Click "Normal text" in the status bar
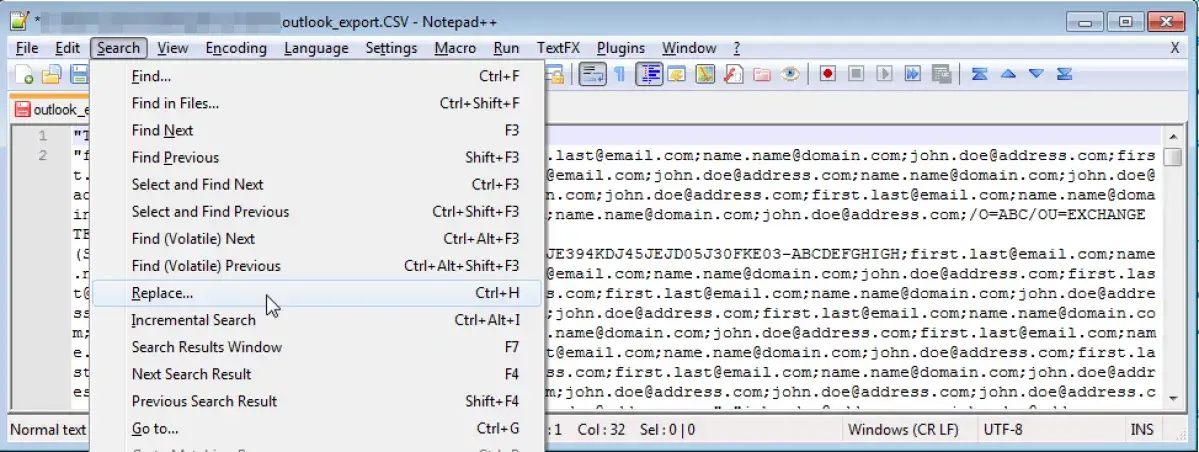 tap(48, 429)
